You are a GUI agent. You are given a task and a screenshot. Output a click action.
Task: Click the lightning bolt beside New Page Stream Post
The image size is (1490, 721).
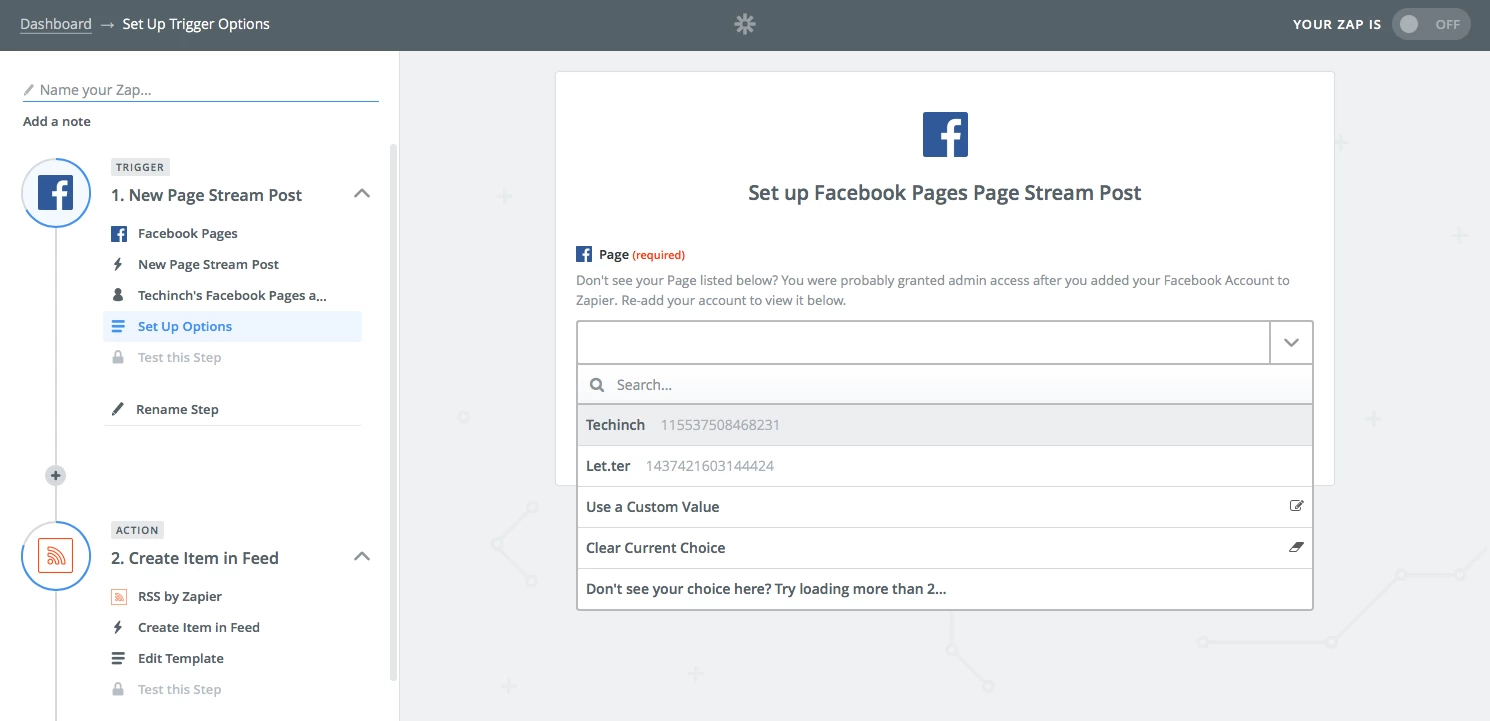tap(120, 263)
